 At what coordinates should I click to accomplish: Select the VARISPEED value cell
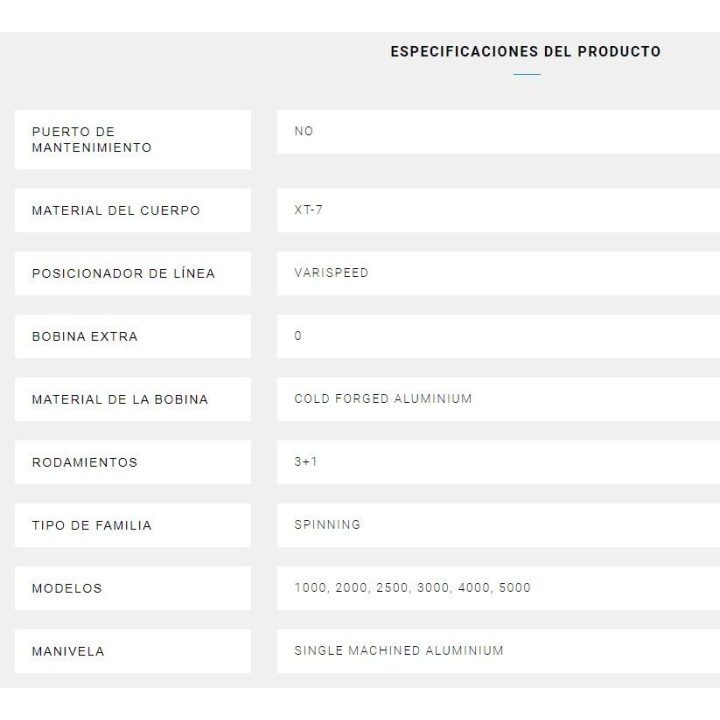tap(331, 273)
